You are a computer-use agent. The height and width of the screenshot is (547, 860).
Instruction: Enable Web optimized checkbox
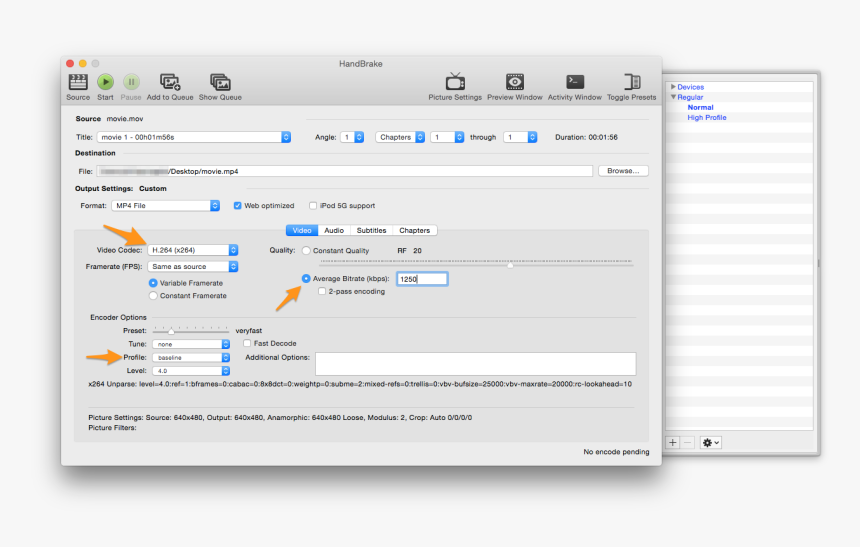tap(237, 206)
